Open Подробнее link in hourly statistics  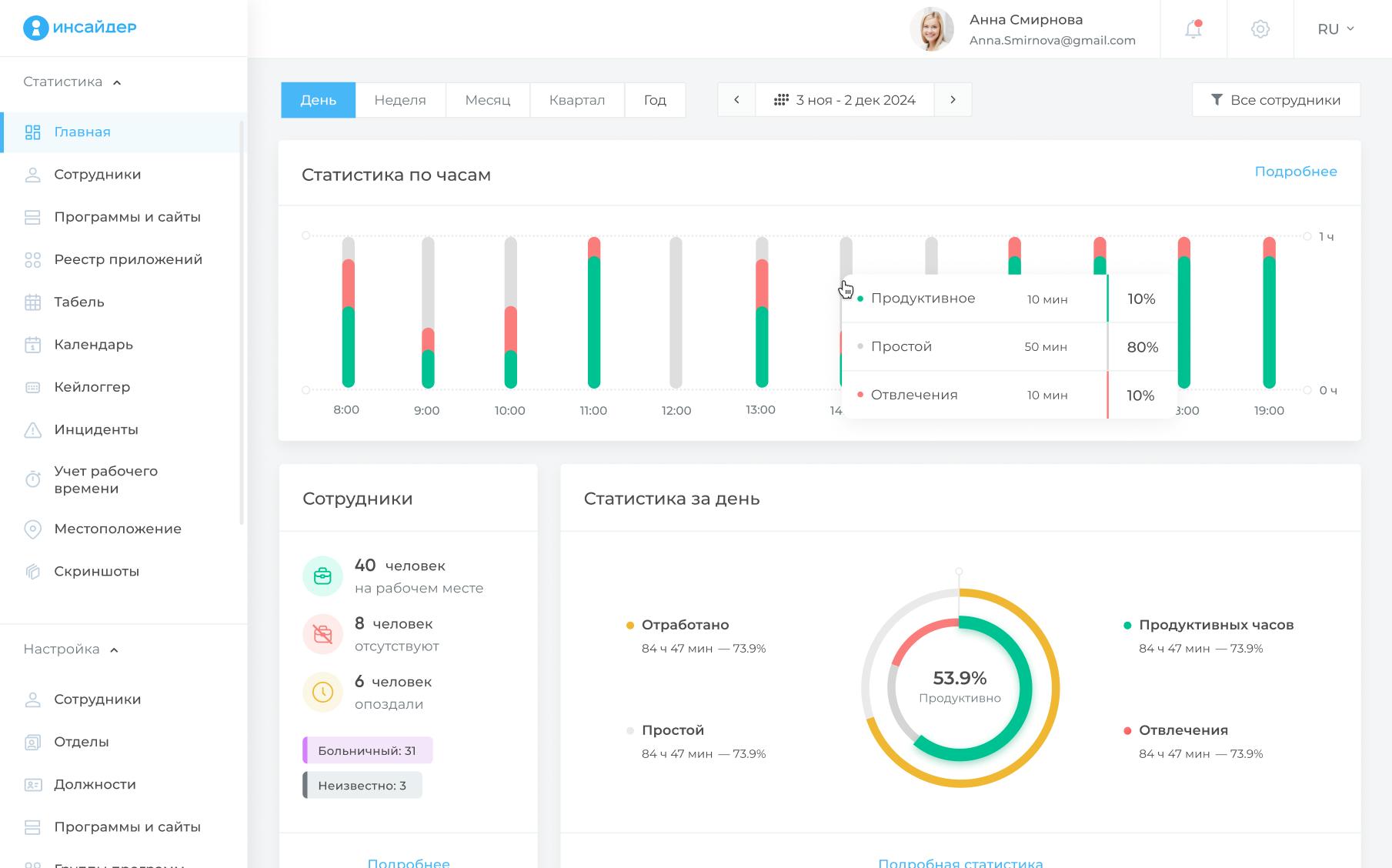[1295, 172]
